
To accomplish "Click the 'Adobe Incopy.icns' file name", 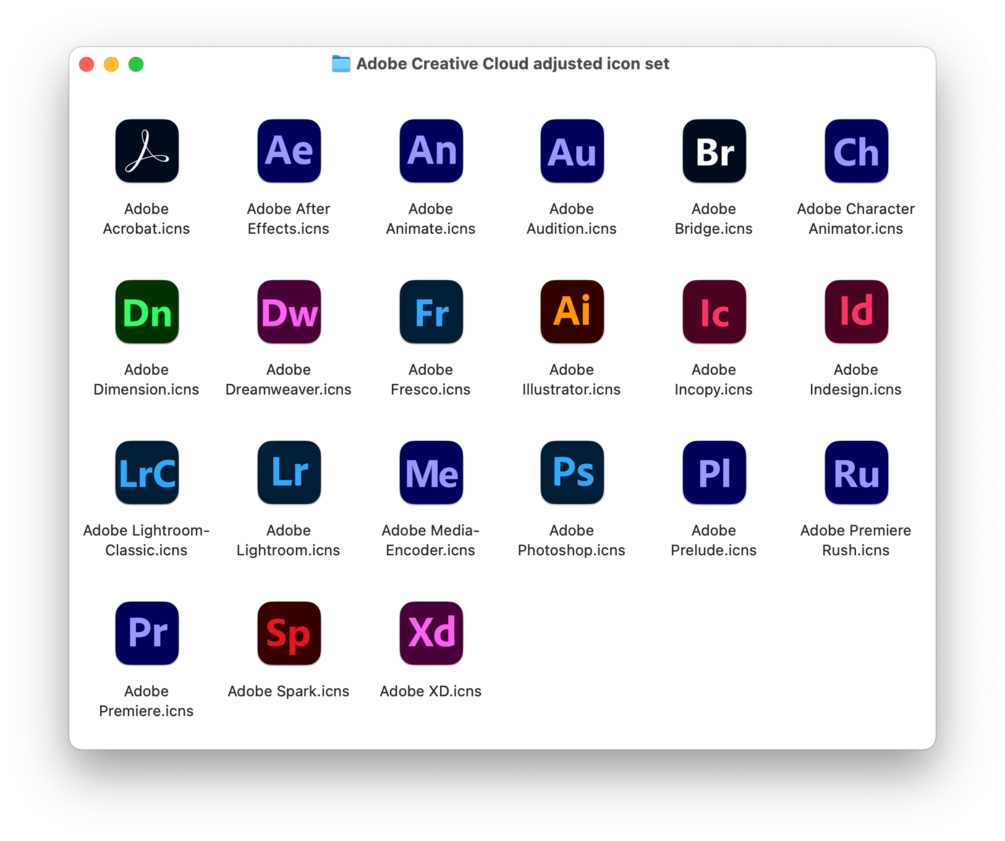I will (713, 379).
